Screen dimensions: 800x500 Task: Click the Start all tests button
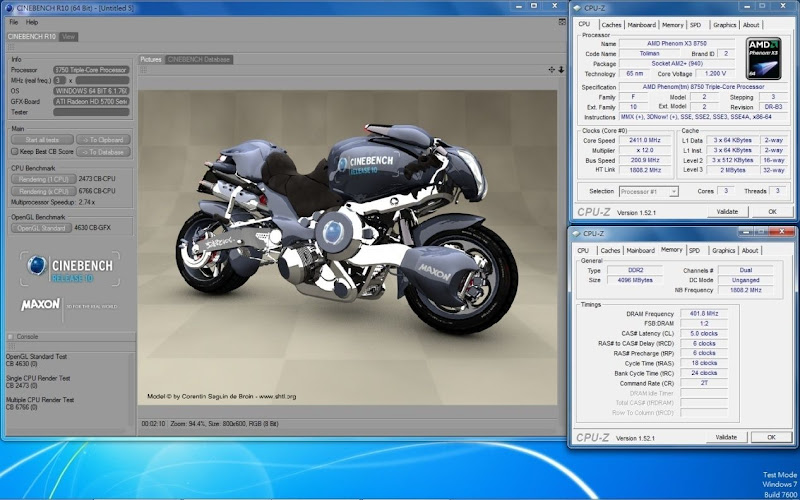pyautogui.click(x=42, y=140)
